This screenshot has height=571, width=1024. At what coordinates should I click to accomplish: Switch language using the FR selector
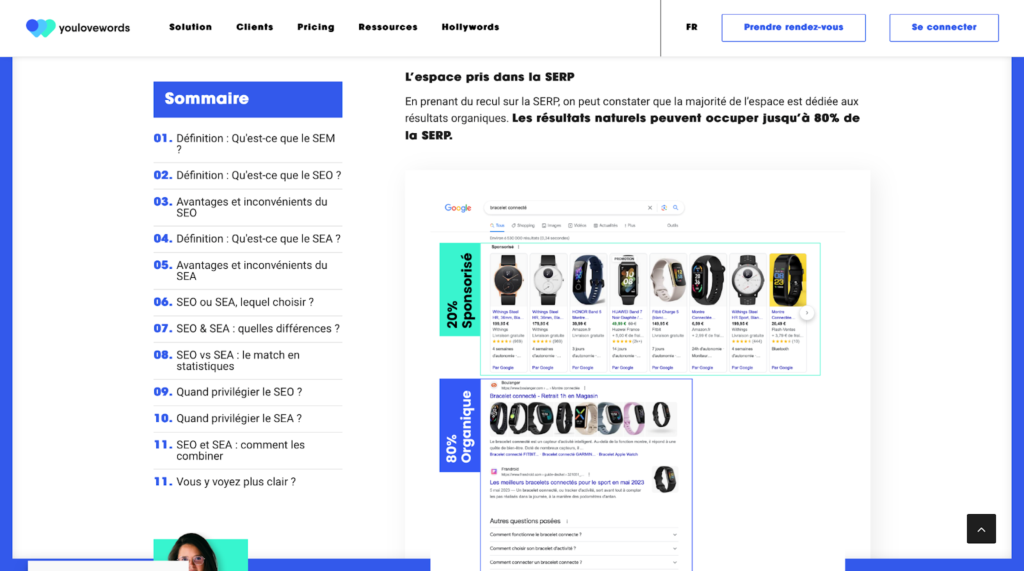click(692, 27)
